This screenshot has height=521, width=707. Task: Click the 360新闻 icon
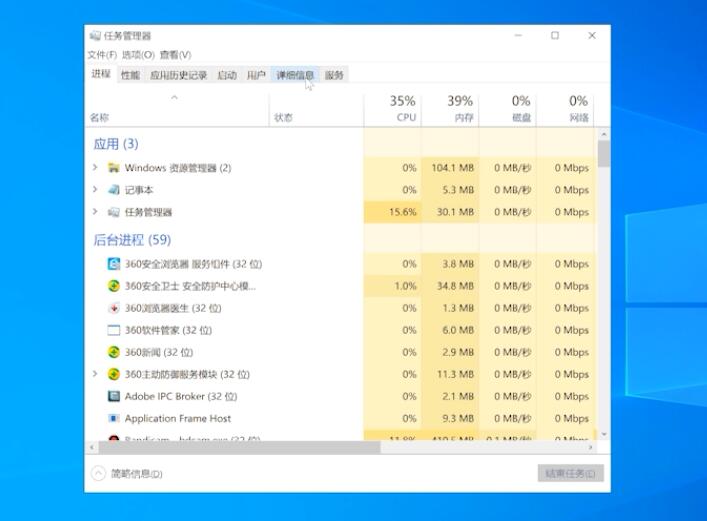tap(114, 352)
